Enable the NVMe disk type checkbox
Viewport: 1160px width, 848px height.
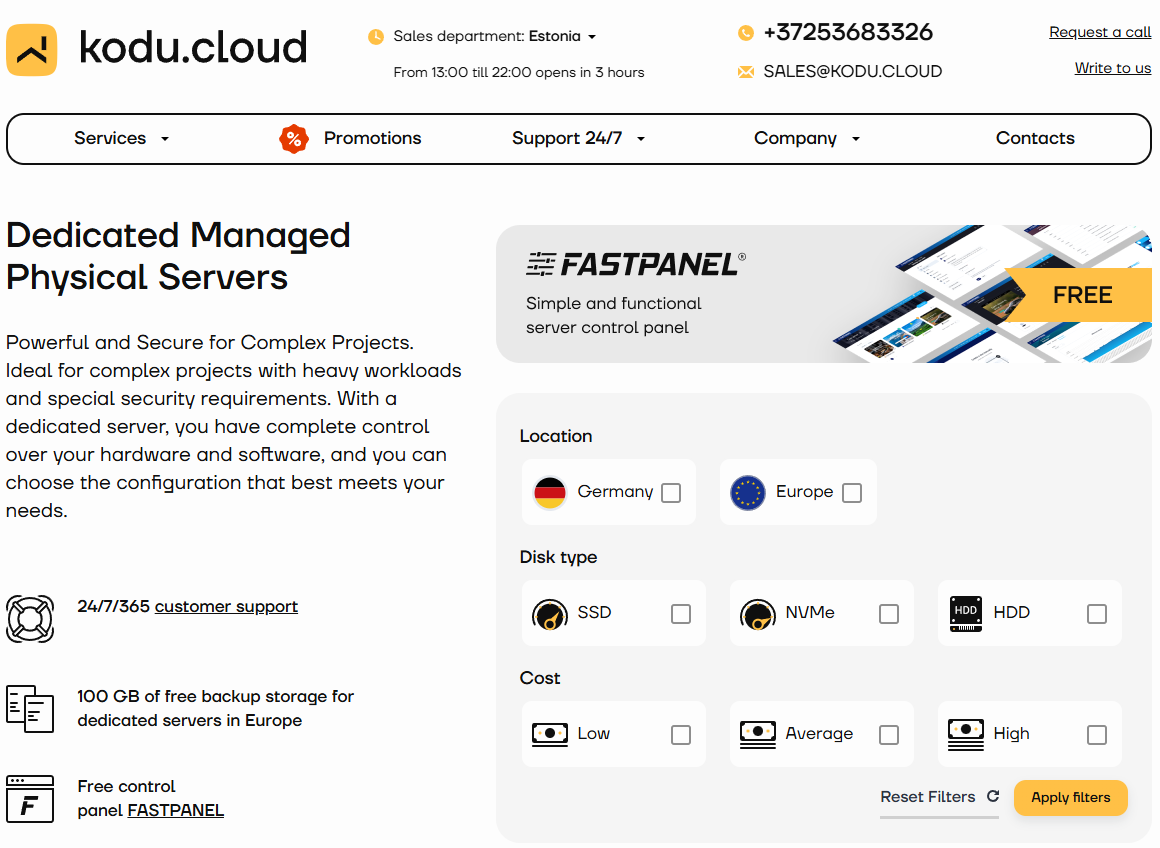tap(888, 613)
